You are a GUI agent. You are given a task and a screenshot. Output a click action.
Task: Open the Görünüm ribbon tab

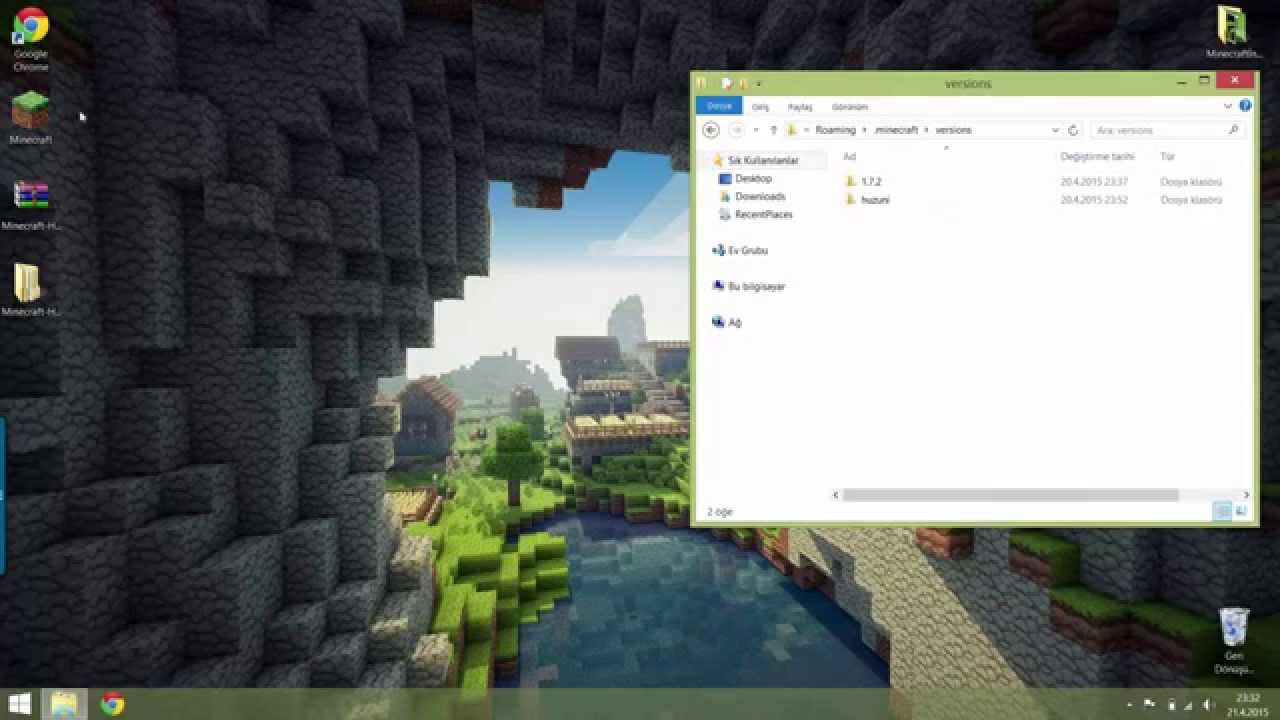[850, 107]
